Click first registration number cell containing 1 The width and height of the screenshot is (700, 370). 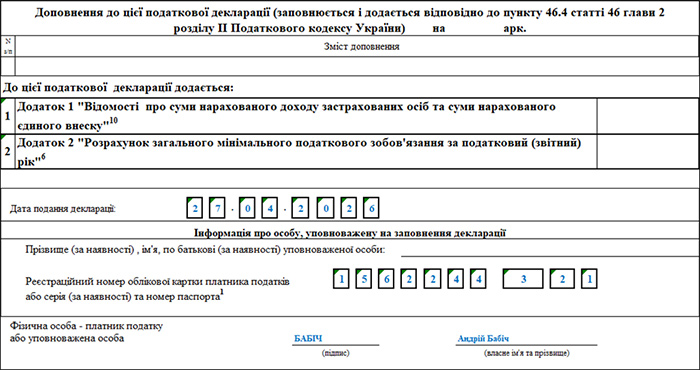point(341,279)
